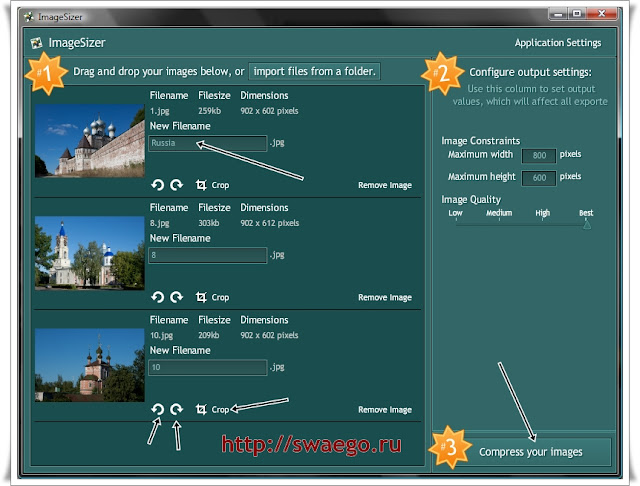Click the Image Quality slider thumb at Best
The image size is (640, 486).
pos(587,224)
